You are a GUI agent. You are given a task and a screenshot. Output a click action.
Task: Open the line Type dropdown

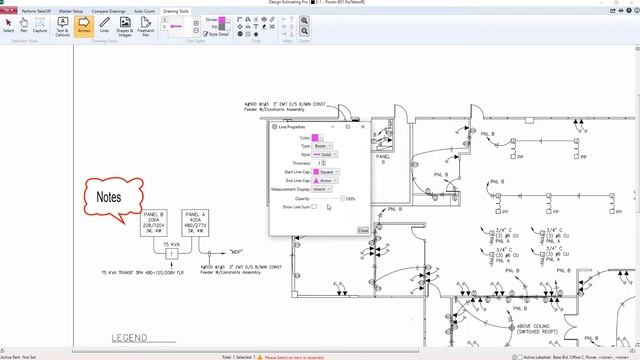coord(322,146)
